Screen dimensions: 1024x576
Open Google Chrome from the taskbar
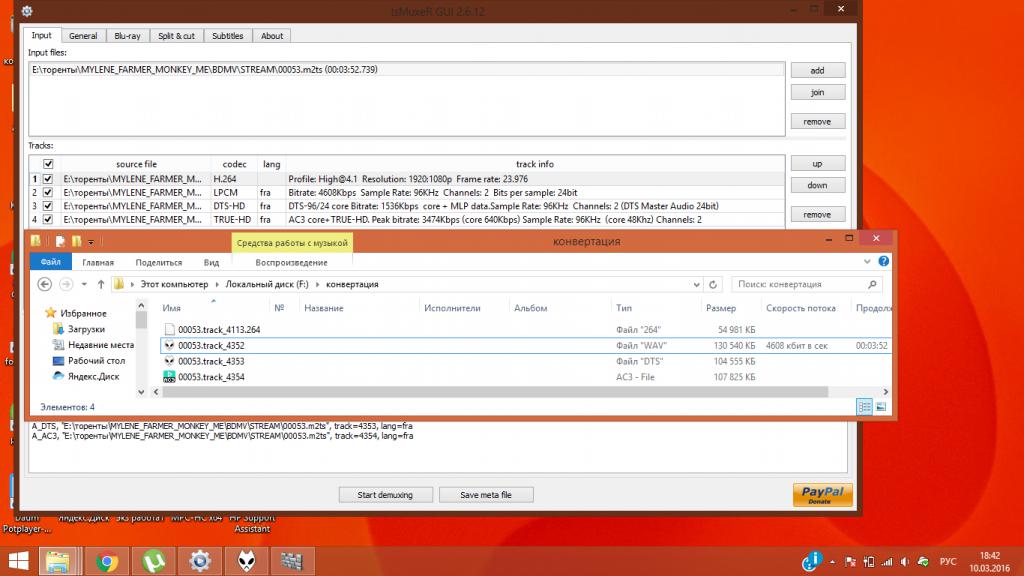click(x=107, y=560)
